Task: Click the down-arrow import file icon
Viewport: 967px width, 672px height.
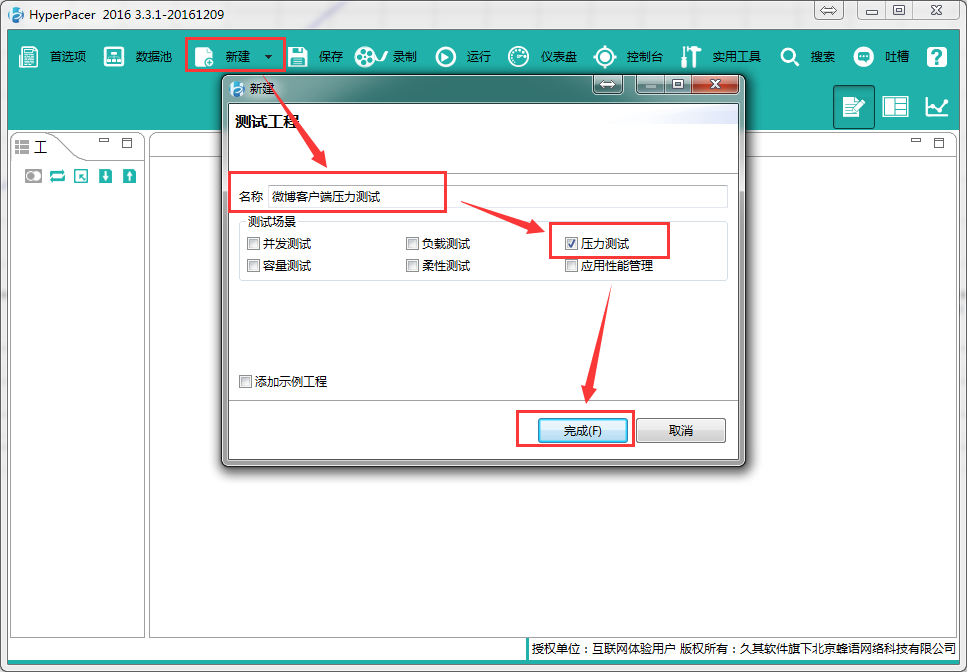Action: (105, 176)
